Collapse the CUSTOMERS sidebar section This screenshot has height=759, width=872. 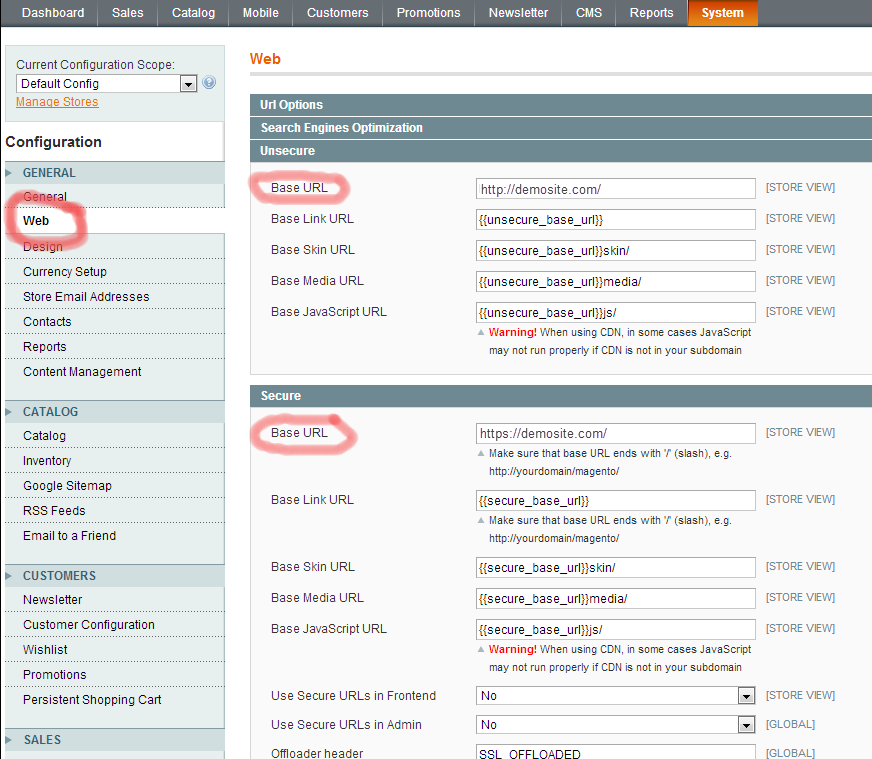coord(59,576)
